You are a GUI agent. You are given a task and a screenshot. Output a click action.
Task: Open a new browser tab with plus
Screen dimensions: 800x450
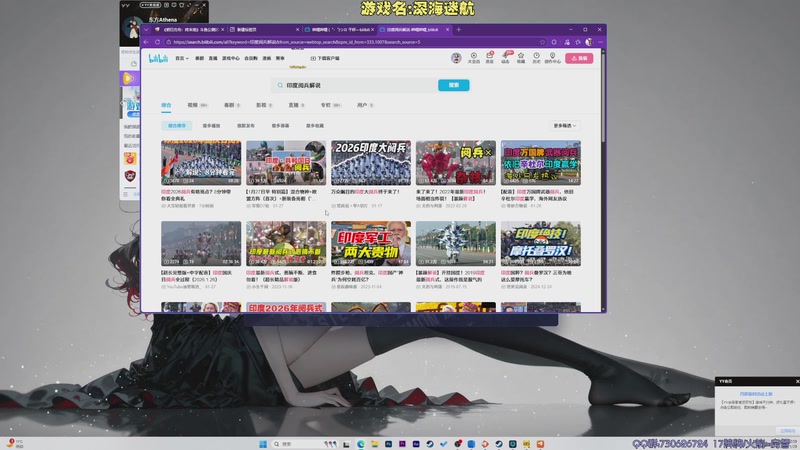tap(459, 30)
